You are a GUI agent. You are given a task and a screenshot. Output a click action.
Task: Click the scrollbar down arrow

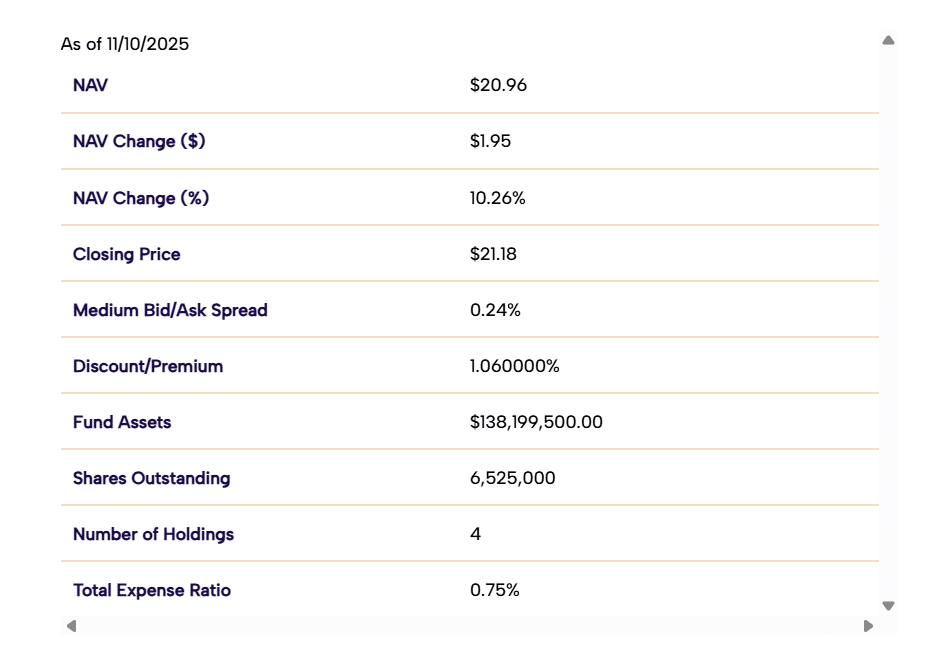point(886,604)
